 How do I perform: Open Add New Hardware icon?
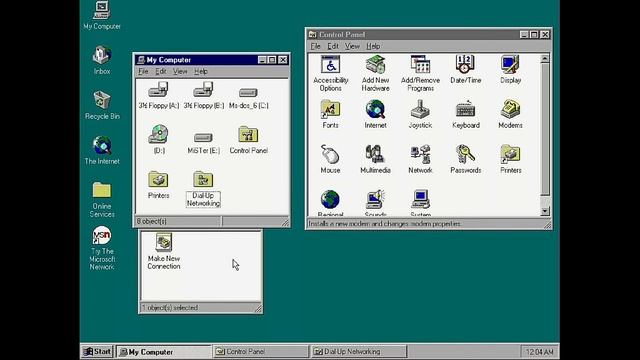(376, 73)
